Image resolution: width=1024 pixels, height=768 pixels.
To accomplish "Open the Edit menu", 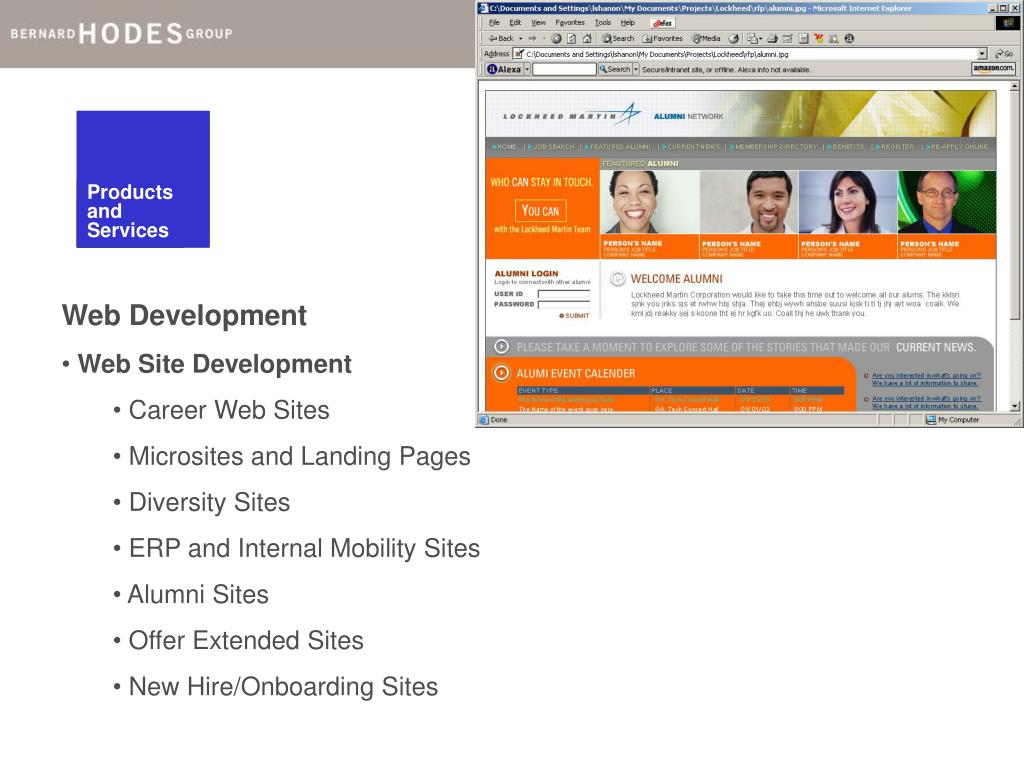I will pos(515,23).
